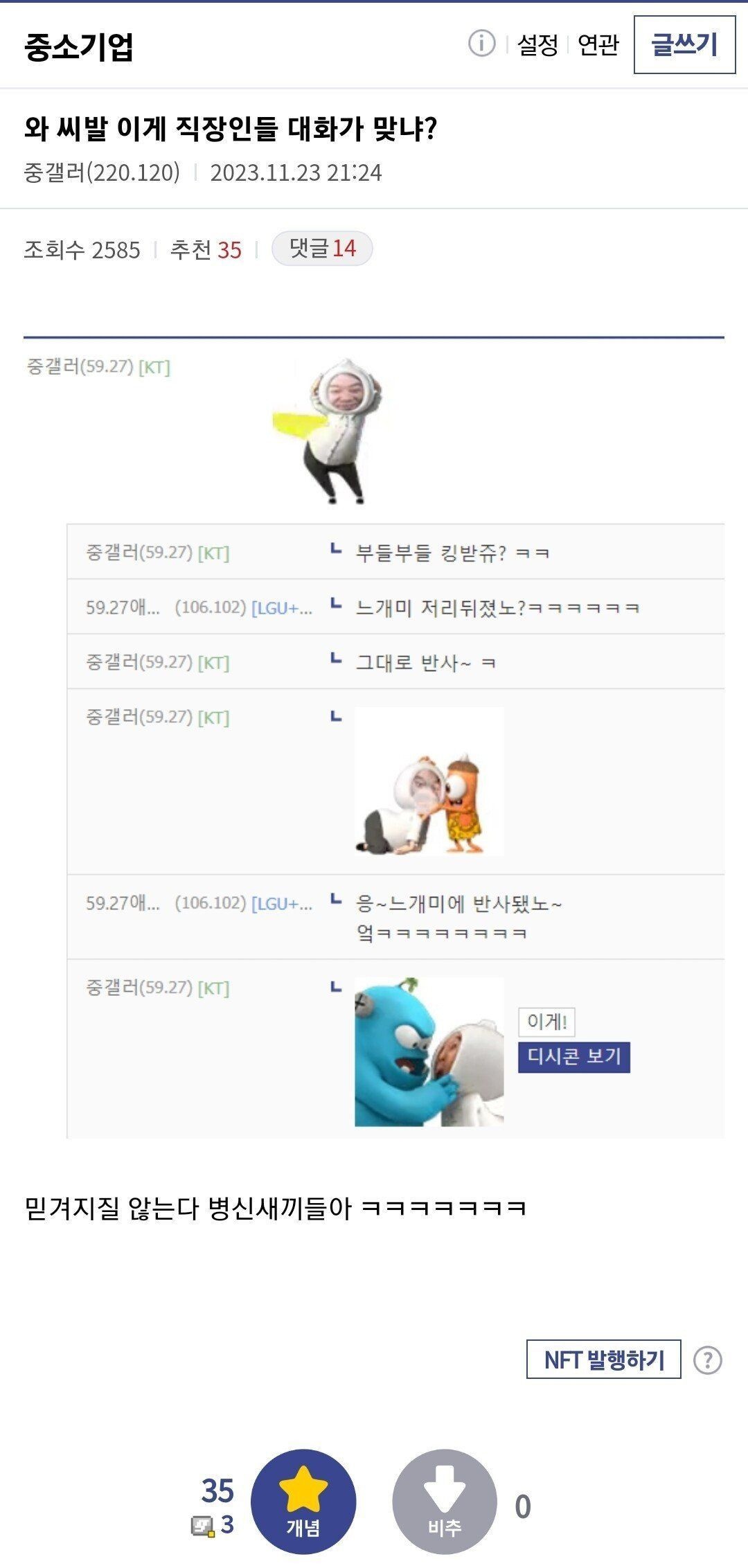This screenshot has width=748, height=1568.
Task: Open 설정 settings menu
Action: [x=537, y=46]
